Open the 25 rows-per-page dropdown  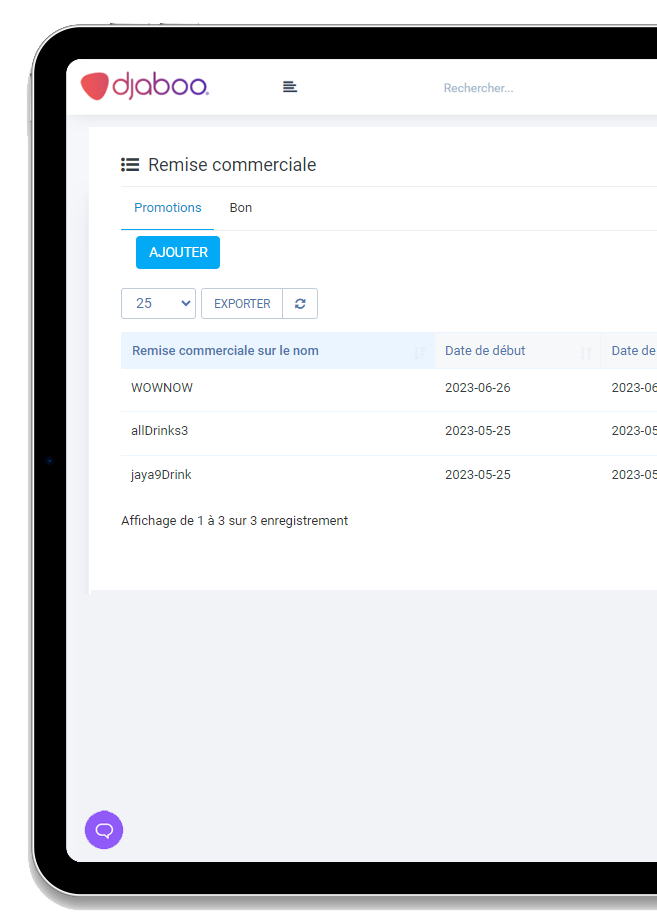click(x=158, y=303)
